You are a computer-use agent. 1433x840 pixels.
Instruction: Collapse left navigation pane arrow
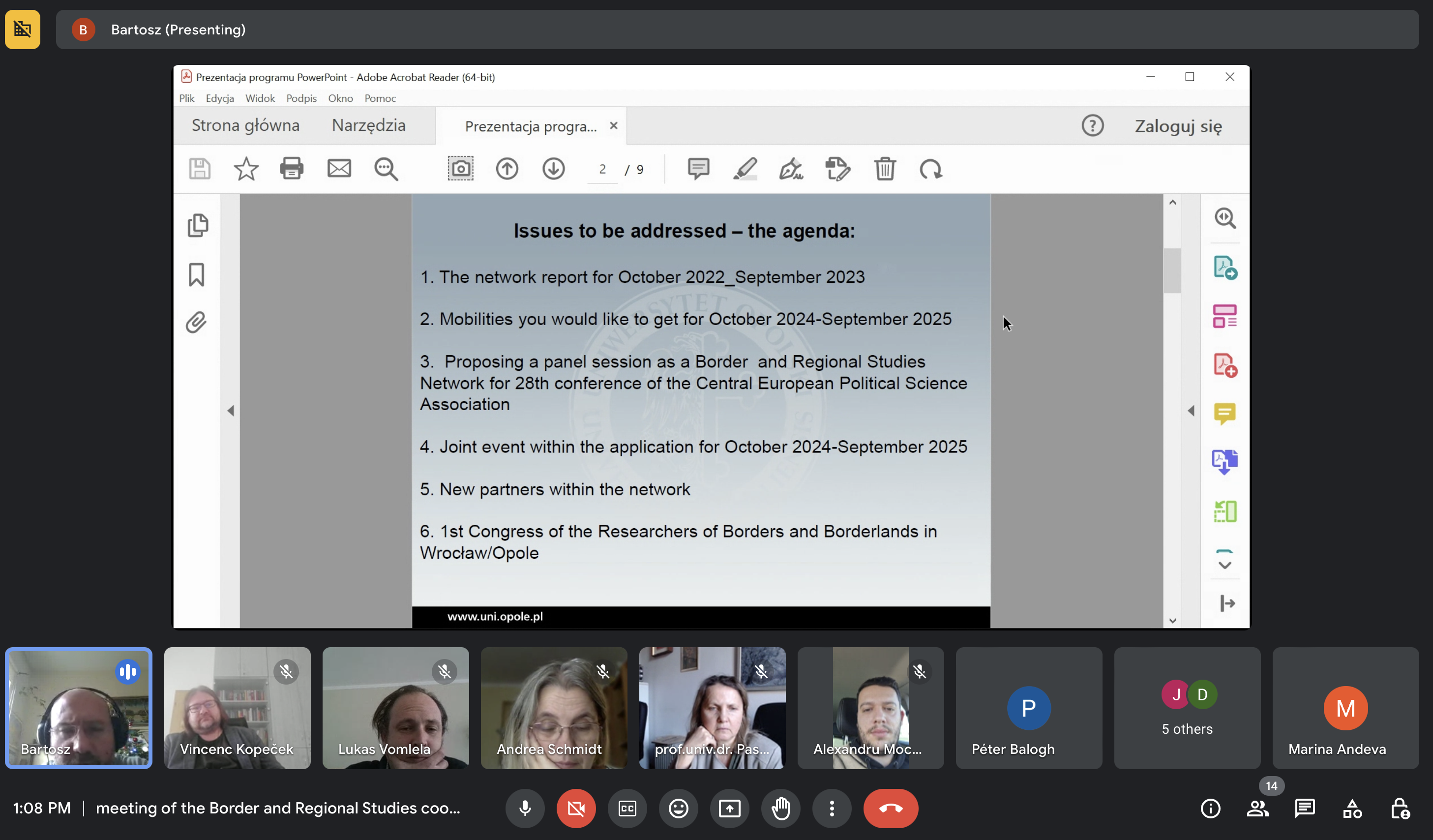click(x=230, y=411)
